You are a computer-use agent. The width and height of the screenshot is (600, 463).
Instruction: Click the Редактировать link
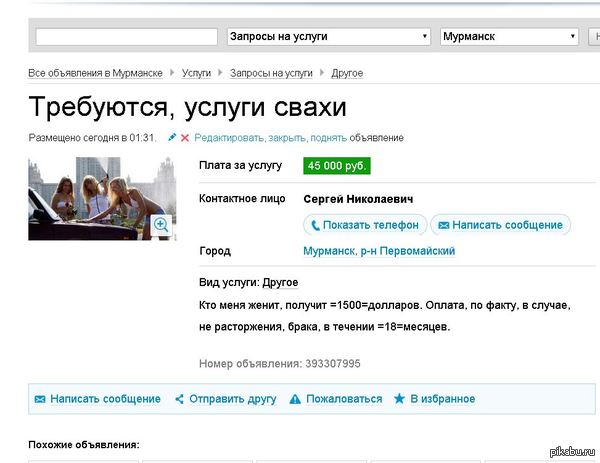[x=230, y=138]
